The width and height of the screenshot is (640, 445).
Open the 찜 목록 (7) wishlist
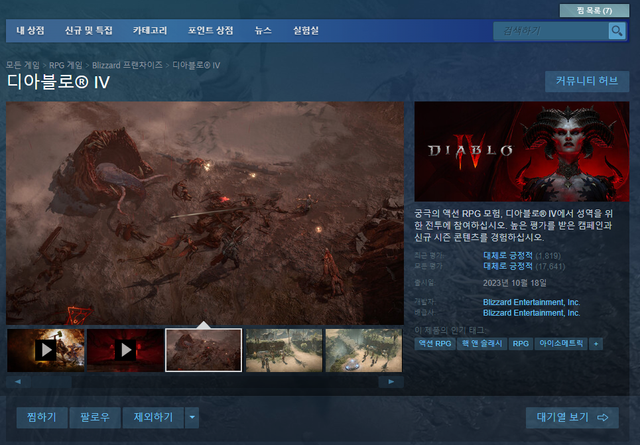point(594,10)
